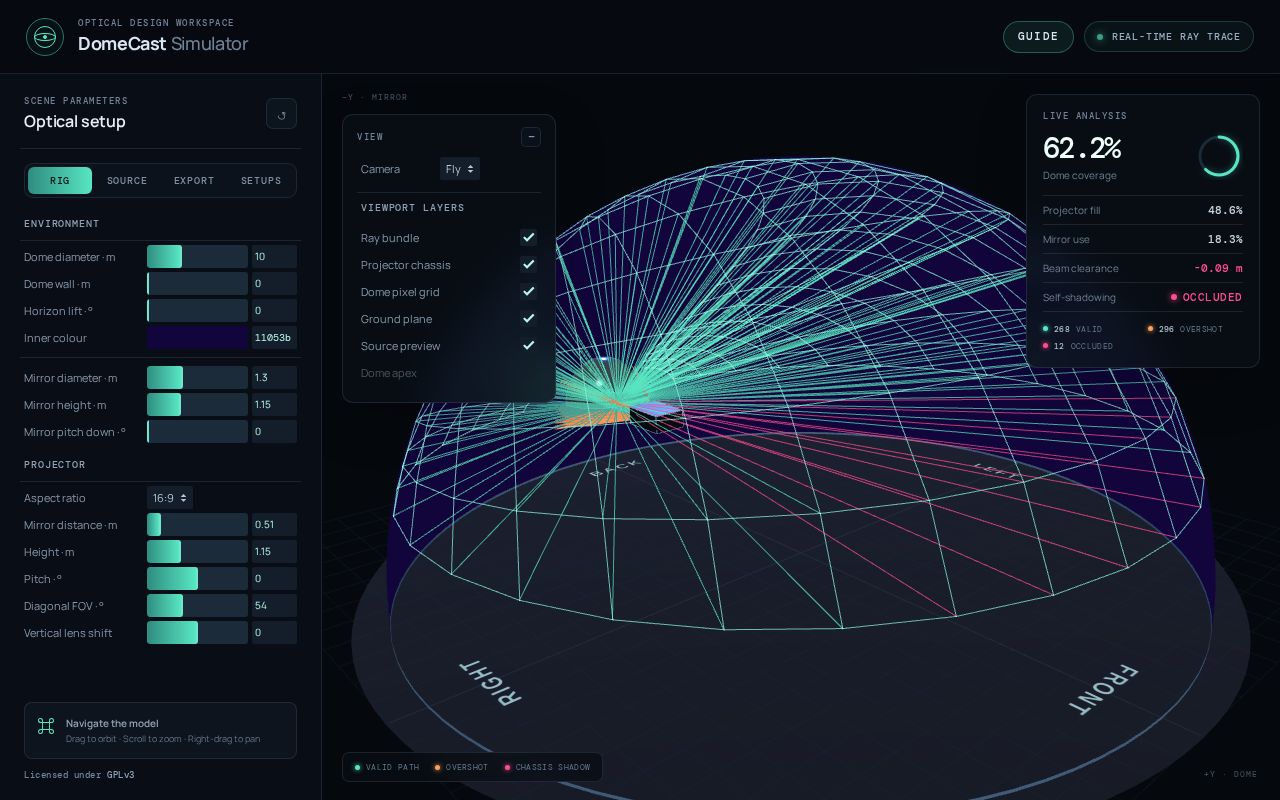Screen dimensions: 1280x800
Task: Edit the Diagonal FOV value 54
Action: pyautogui.click(x=274, y=606)
